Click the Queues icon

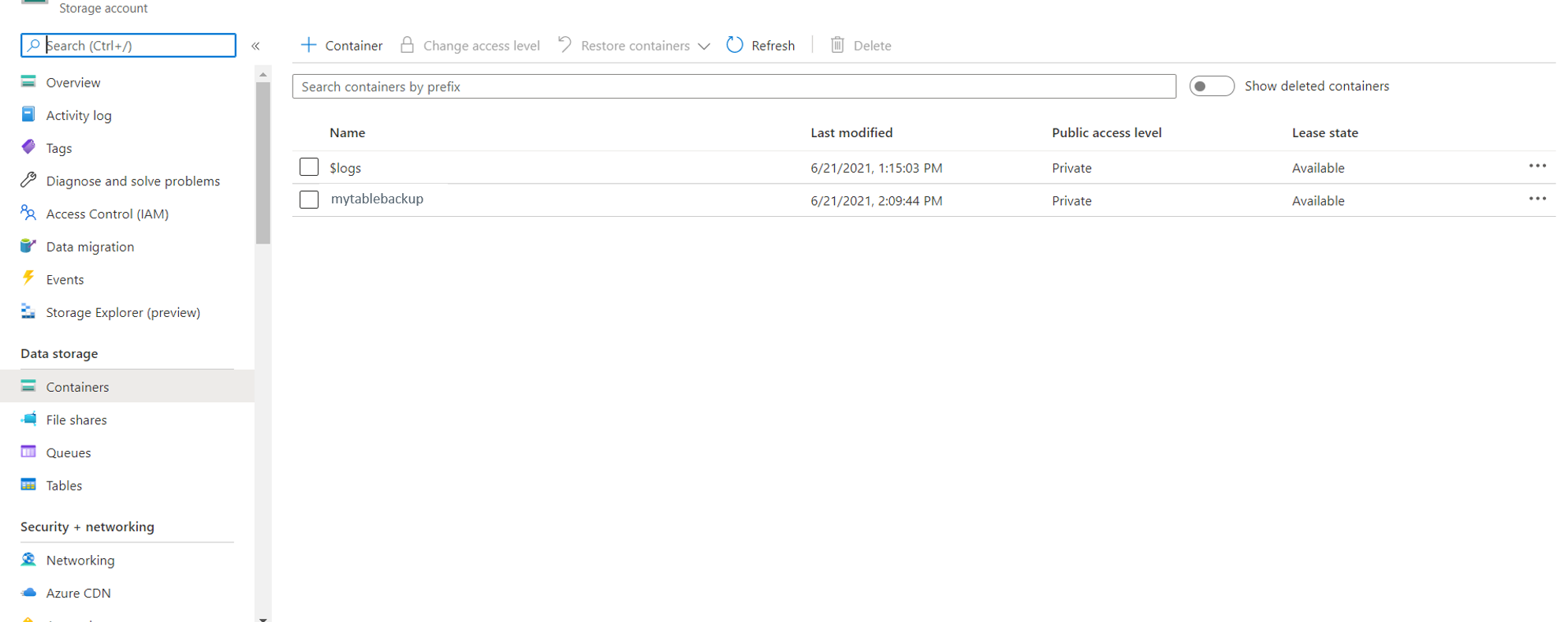28,452
